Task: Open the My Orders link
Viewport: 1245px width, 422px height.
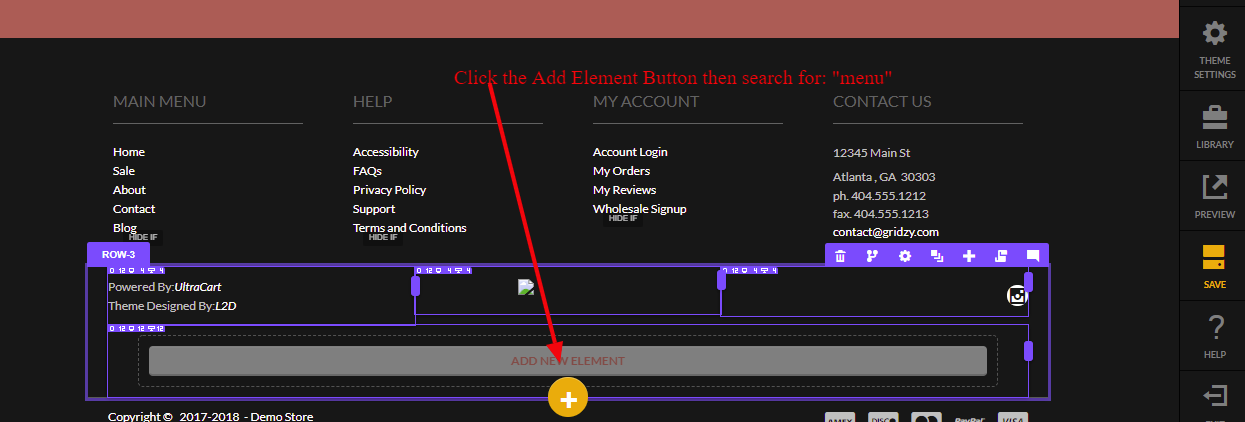Action: click(x=621, y=171)
